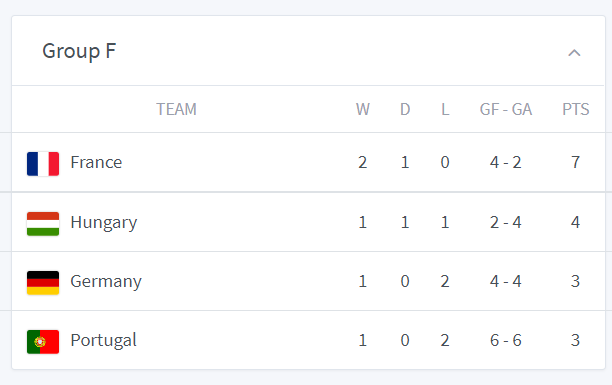
Task: Click the France flag icon
Action: [43, 164]
